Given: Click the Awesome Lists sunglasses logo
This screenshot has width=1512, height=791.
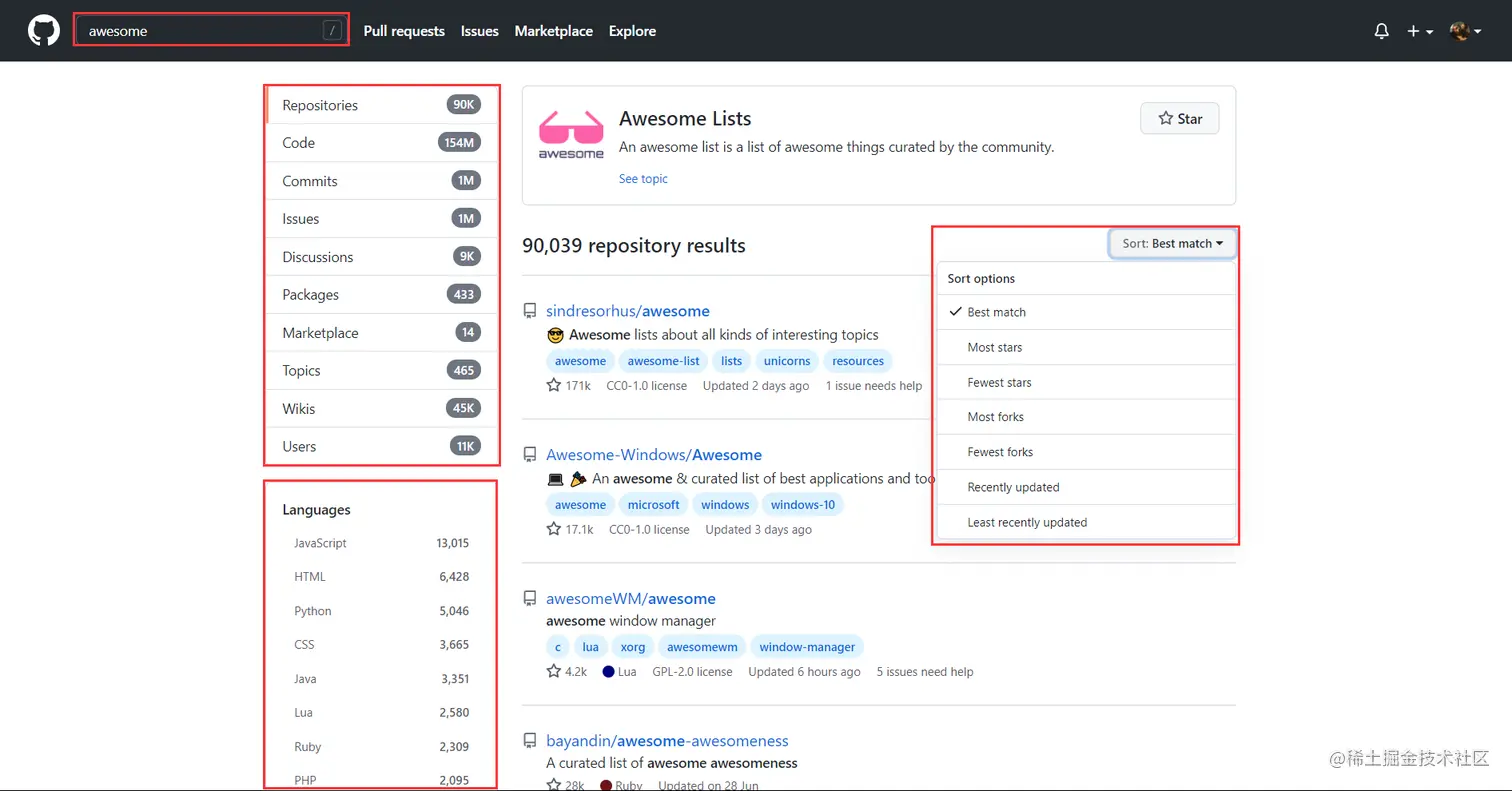Looking at the screenshot, I should tap(571, 135).
